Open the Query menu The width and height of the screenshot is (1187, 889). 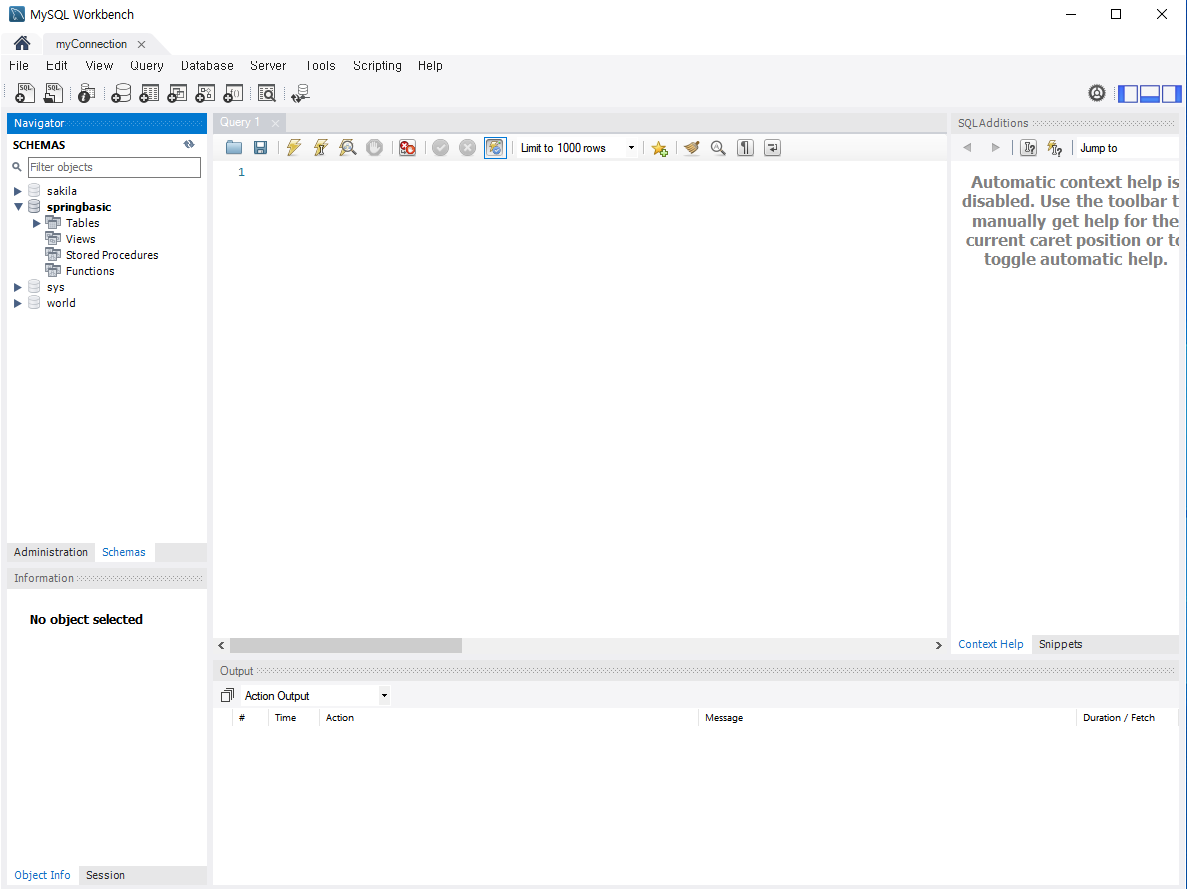click(147, 66)
